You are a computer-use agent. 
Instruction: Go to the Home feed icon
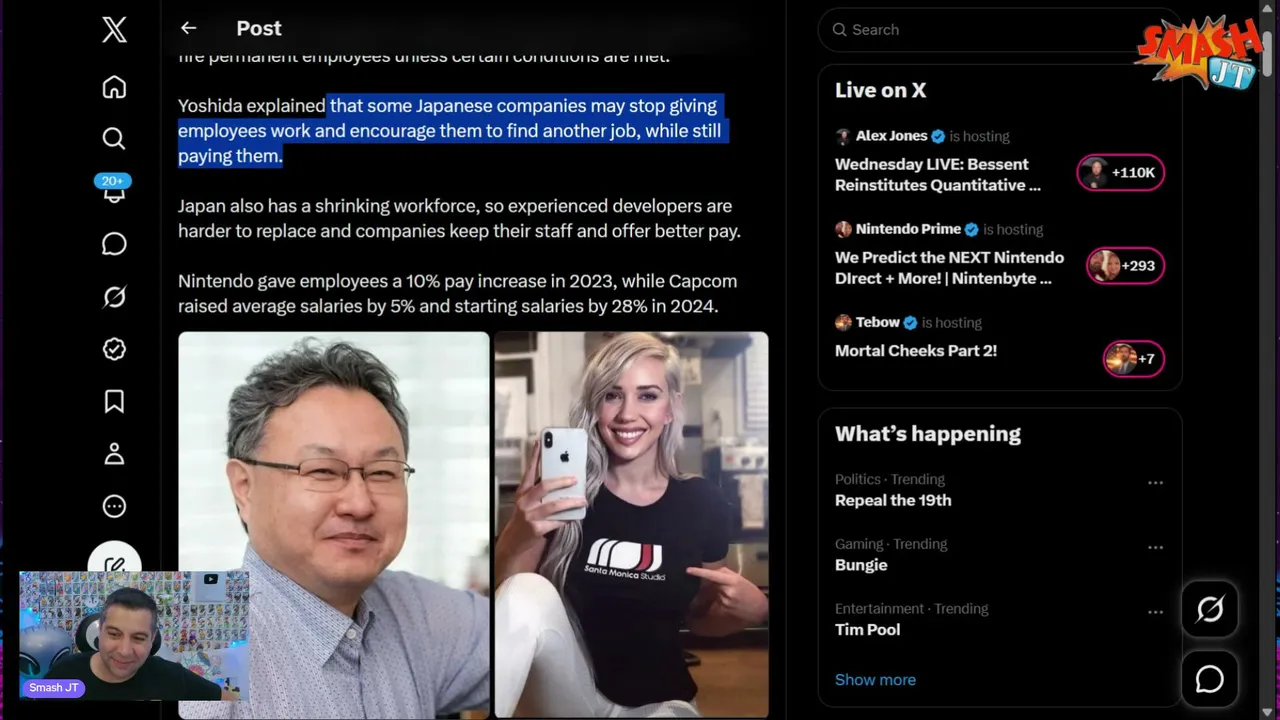click(114, 87)
